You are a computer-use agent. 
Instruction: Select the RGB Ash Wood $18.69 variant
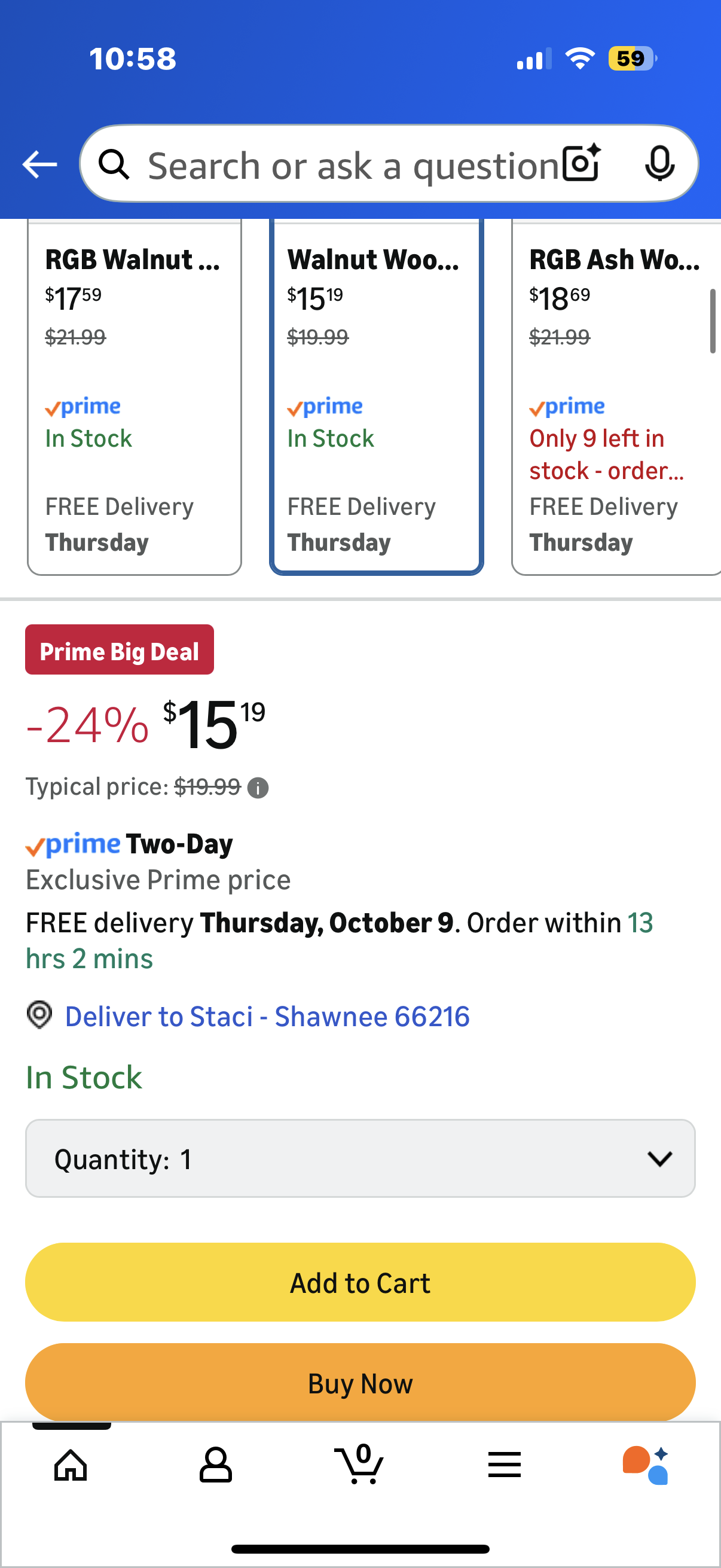click(x=615, y=399)
